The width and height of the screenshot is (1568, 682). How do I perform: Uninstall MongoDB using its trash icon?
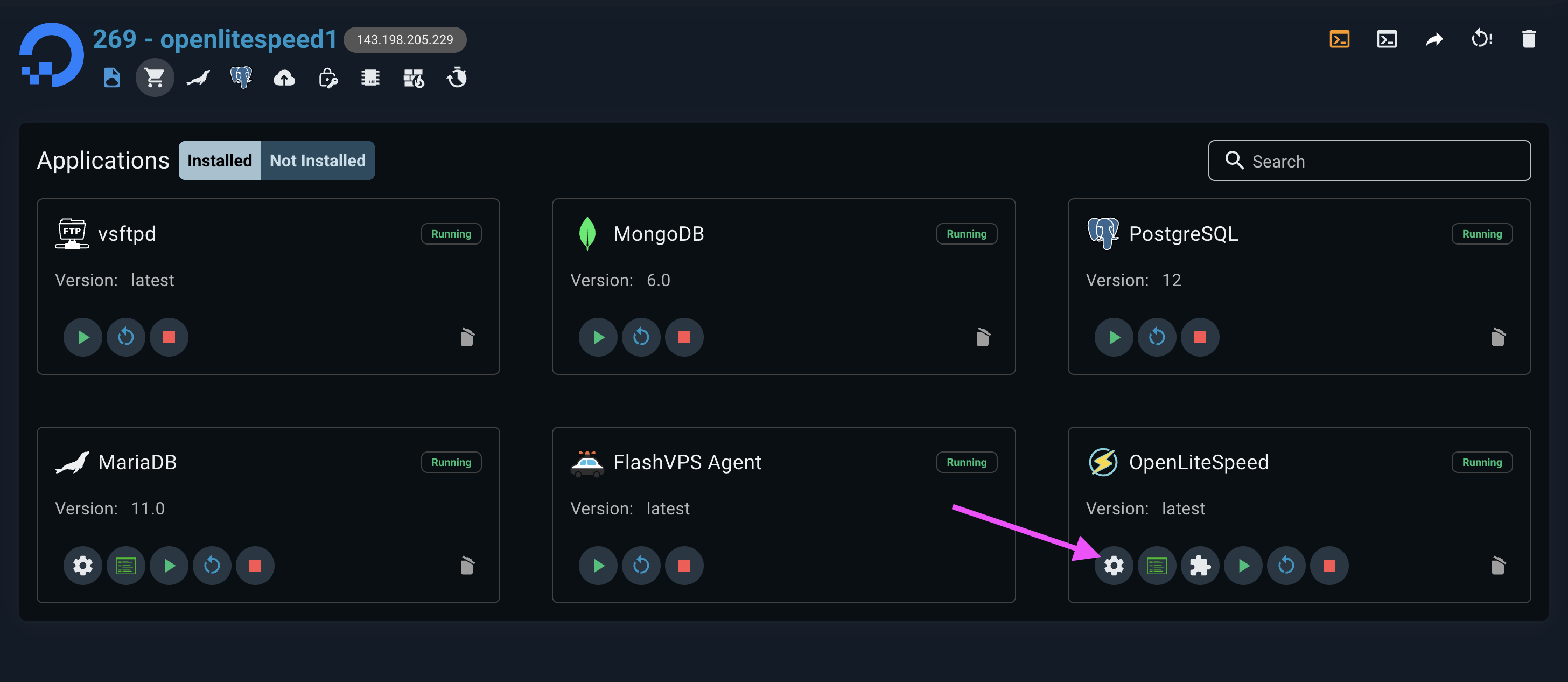click(983, 337)
